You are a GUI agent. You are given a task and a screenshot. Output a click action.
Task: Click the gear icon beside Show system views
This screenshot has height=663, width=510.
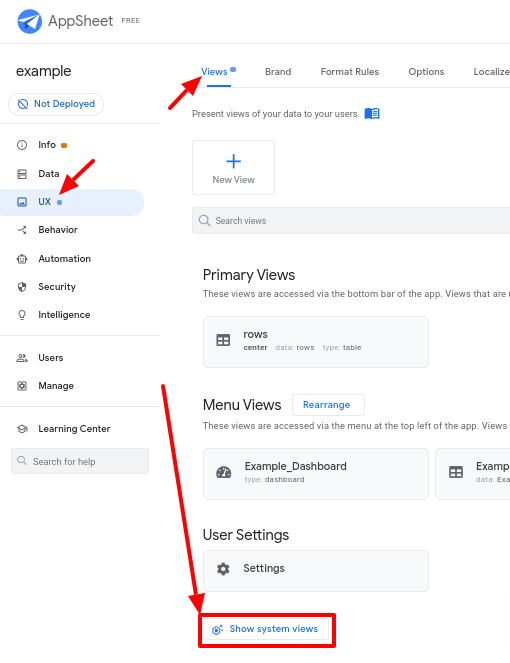217,630
